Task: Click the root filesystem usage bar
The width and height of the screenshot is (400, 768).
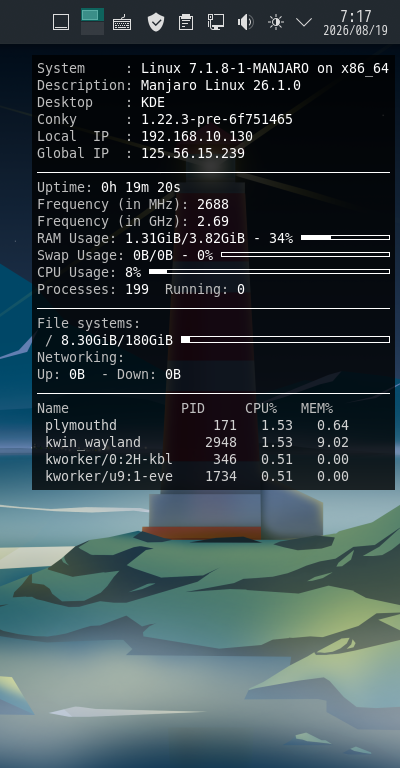Action: [x=285, y=339]
